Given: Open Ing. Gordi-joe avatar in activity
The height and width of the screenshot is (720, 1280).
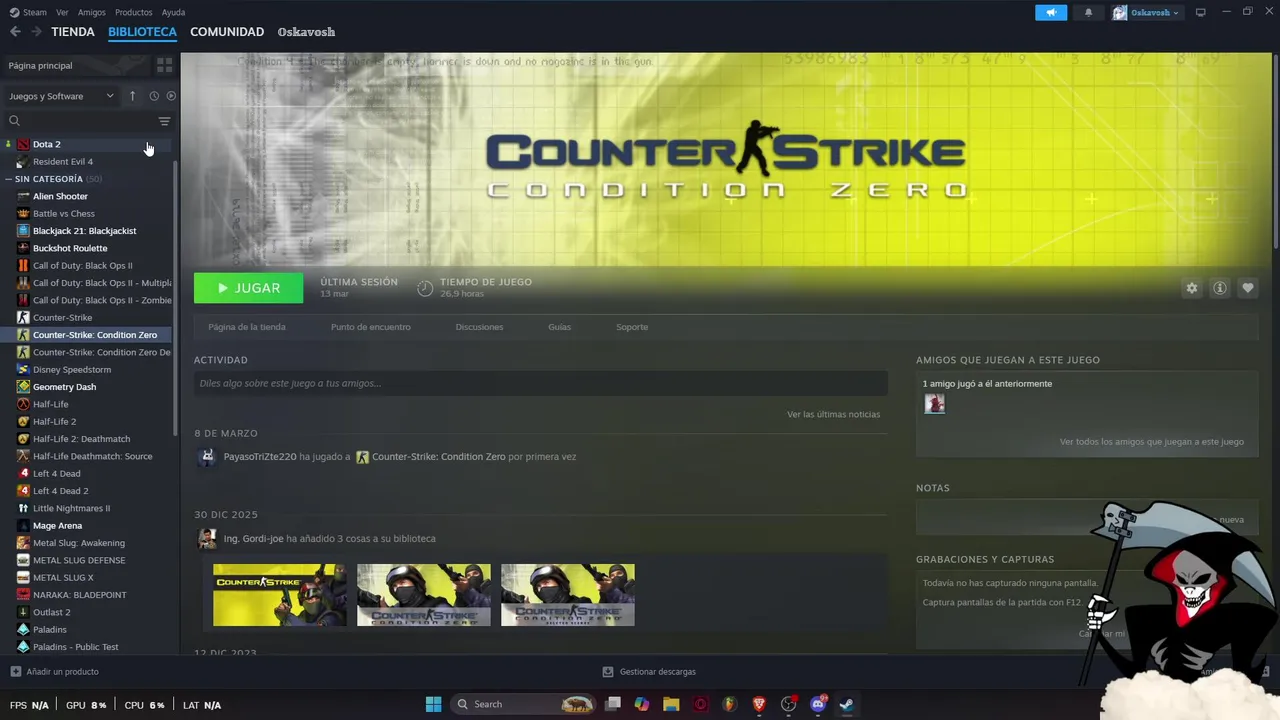Looking at the screenshot, I should [x=207, y=539].
